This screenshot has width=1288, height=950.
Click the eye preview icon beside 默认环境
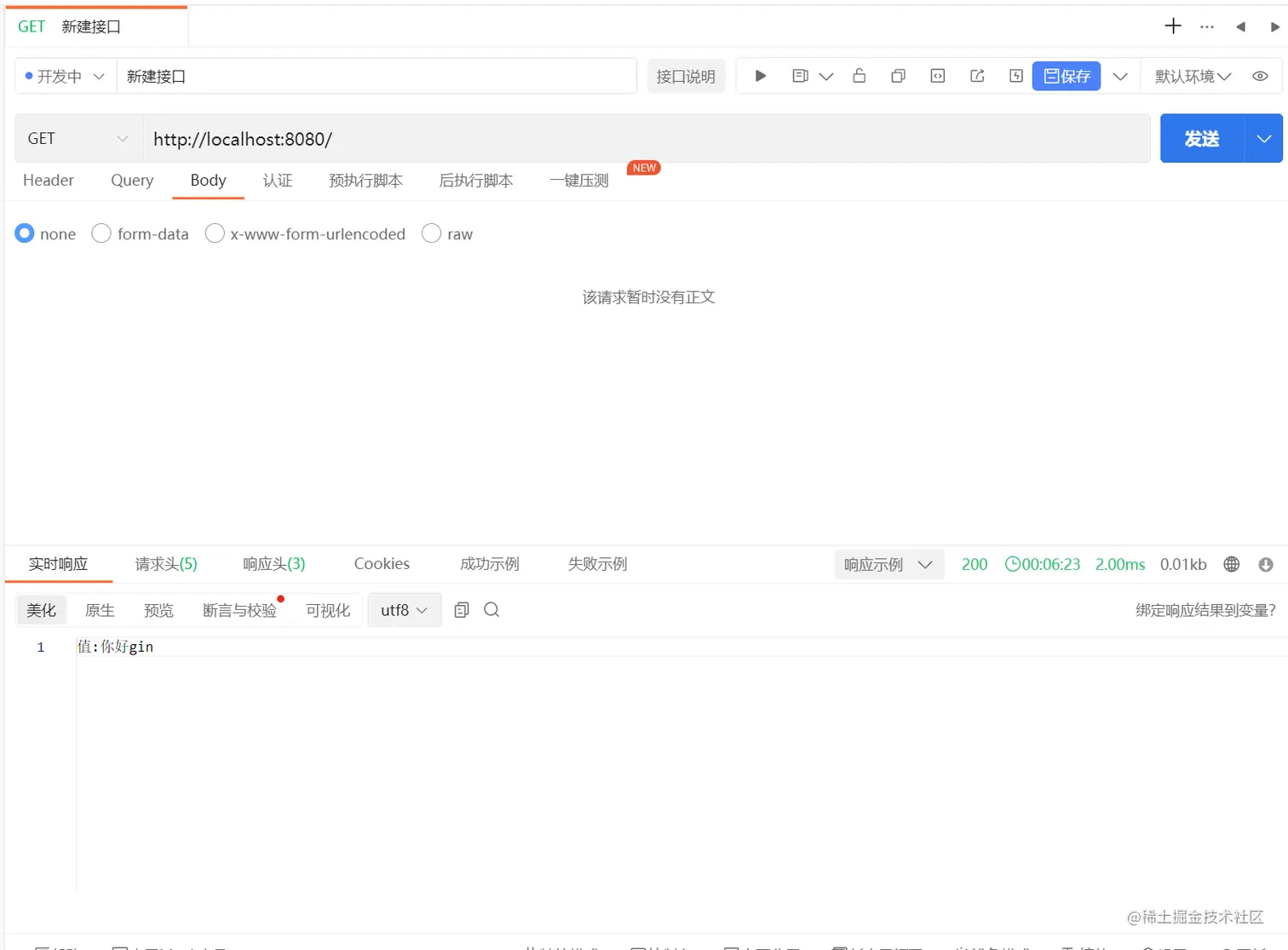coord(1260,76)
